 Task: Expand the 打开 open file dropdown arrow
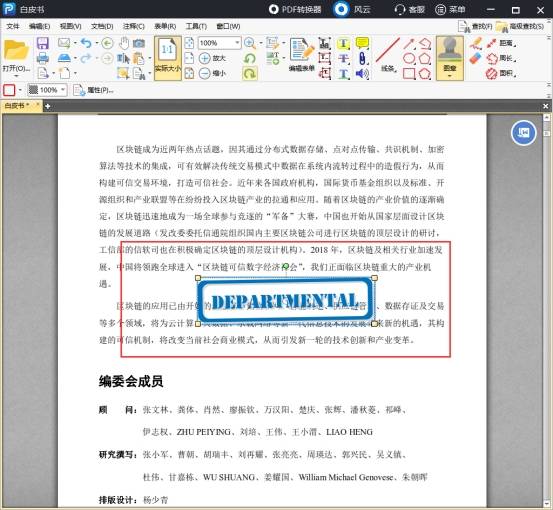click(x=16, y=76)
